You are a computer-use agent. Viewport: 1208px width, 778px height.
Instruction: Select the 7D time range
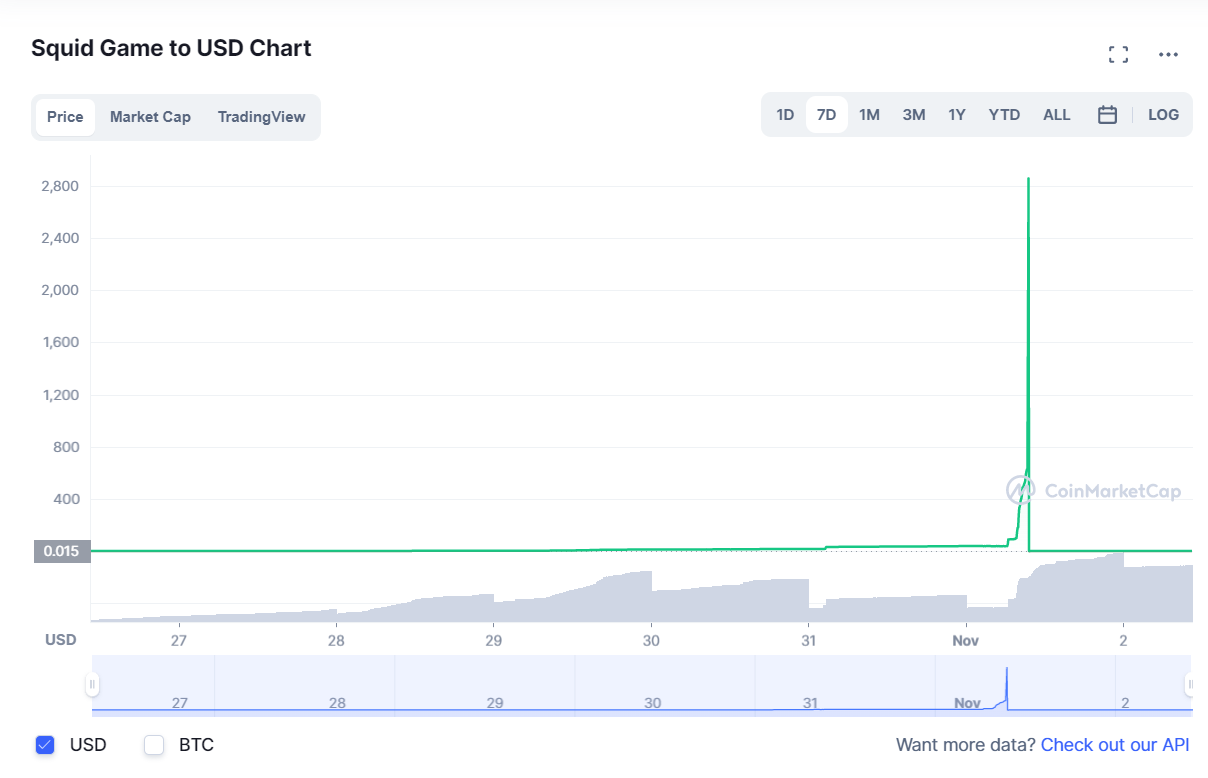pyautogui.click(x=826, y=115)
